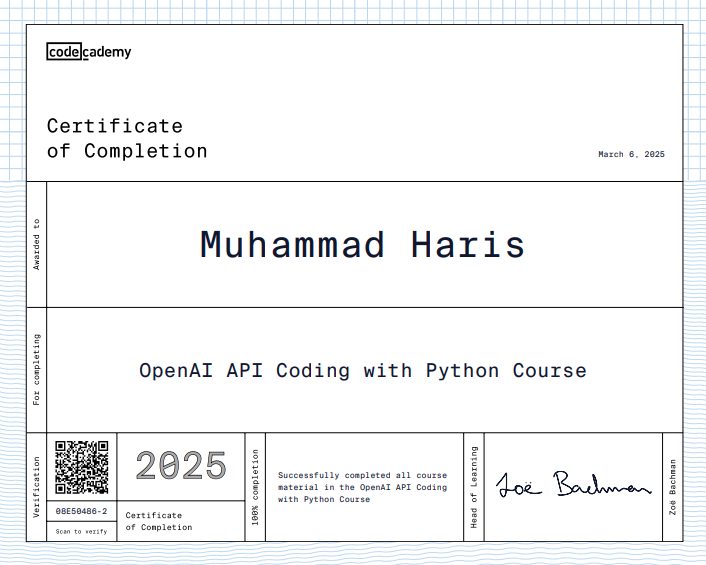
Task: Click 'OpenAI API Coding with Python Course' title
Action: 363,371
